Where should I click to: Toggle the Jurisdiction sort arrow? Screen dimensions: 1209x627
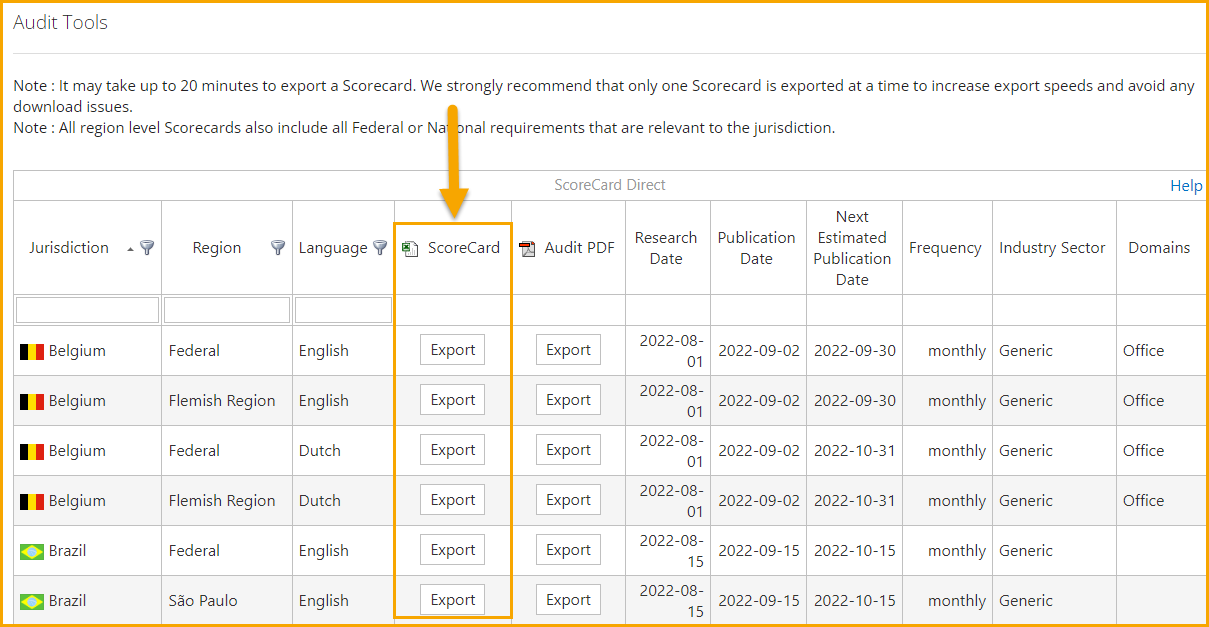pyautogui.click(x=130, y=249)
